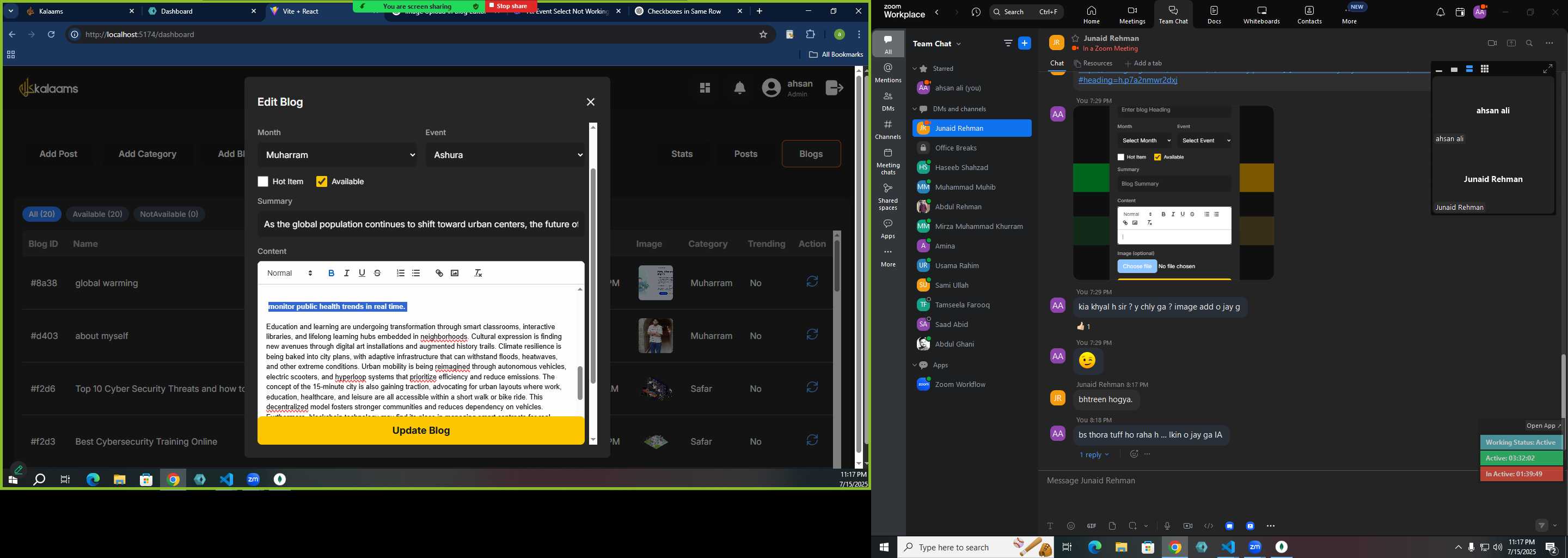The width and height of the screenshot is (1568, 558).
Task: Create new chat with blue plus button
Action: pos(1025,43)
